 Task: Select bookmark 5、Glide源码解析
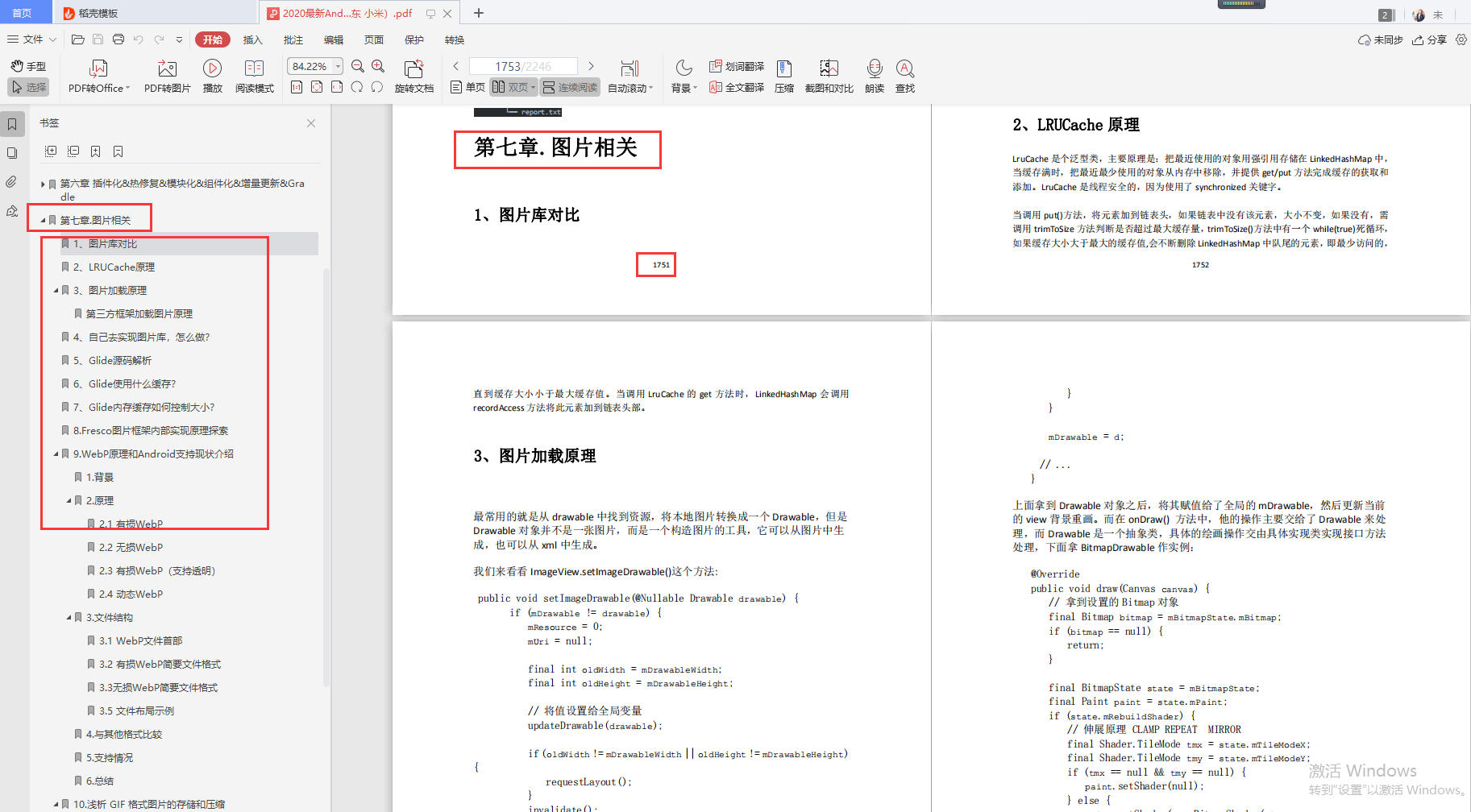(112, 361)
